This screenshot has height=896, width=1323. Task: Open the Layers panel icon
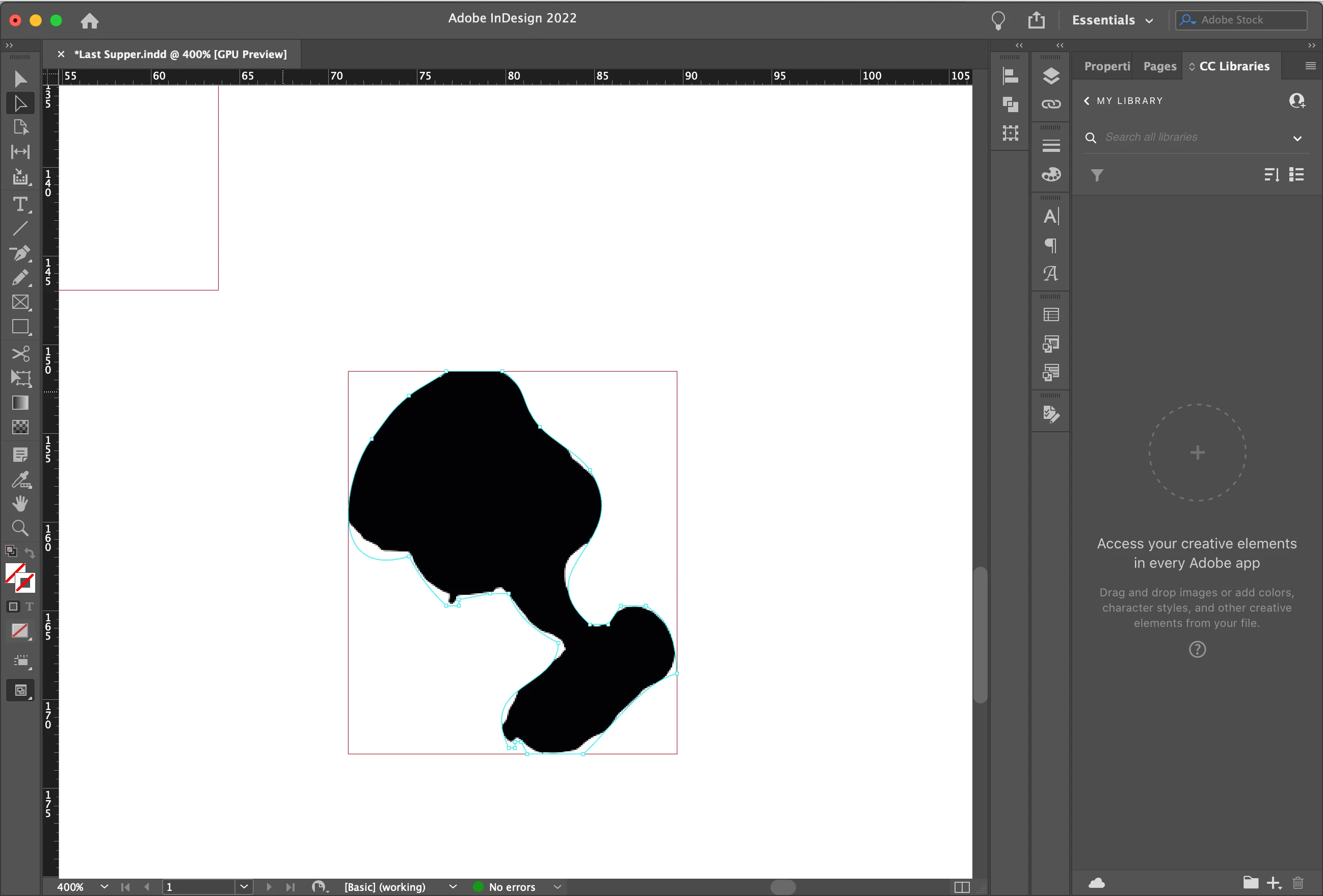1051,76
